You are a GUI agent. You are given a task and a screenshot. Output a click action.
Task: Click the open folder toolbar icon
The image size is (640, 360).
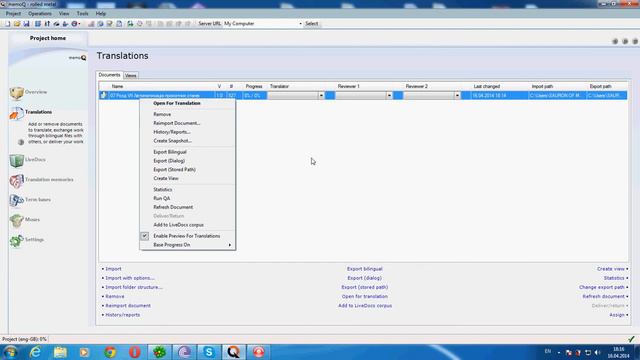click(17, 24)
